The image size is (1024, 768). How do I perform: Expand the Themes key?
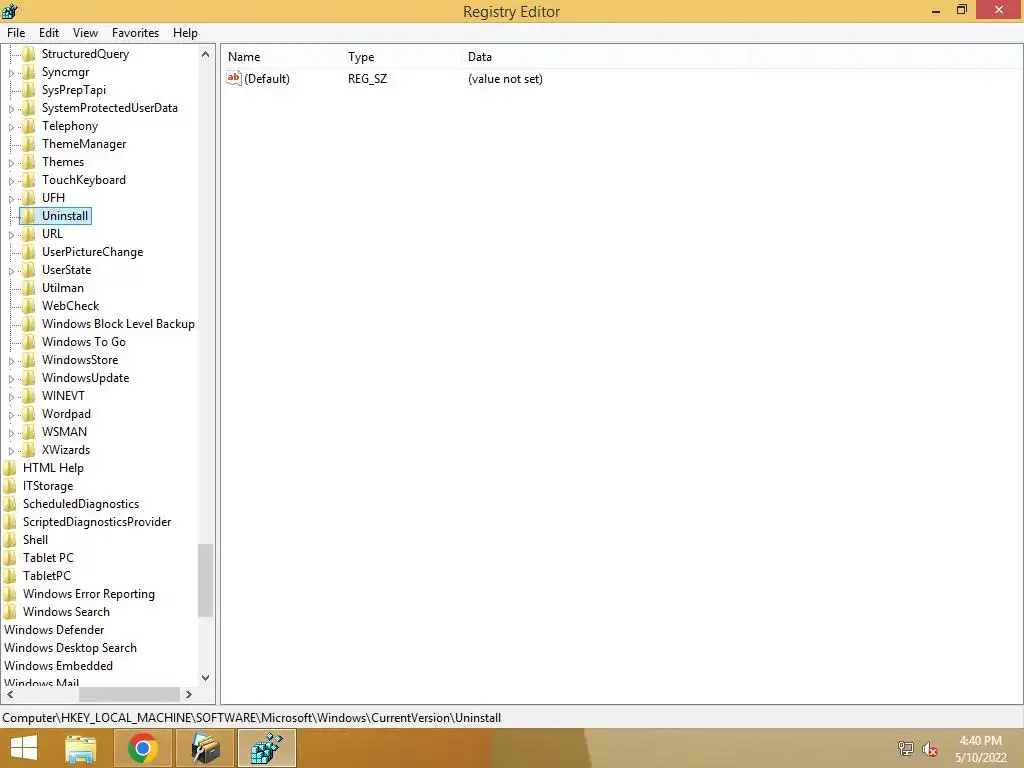pyautogui.click(x=11, y=163)
